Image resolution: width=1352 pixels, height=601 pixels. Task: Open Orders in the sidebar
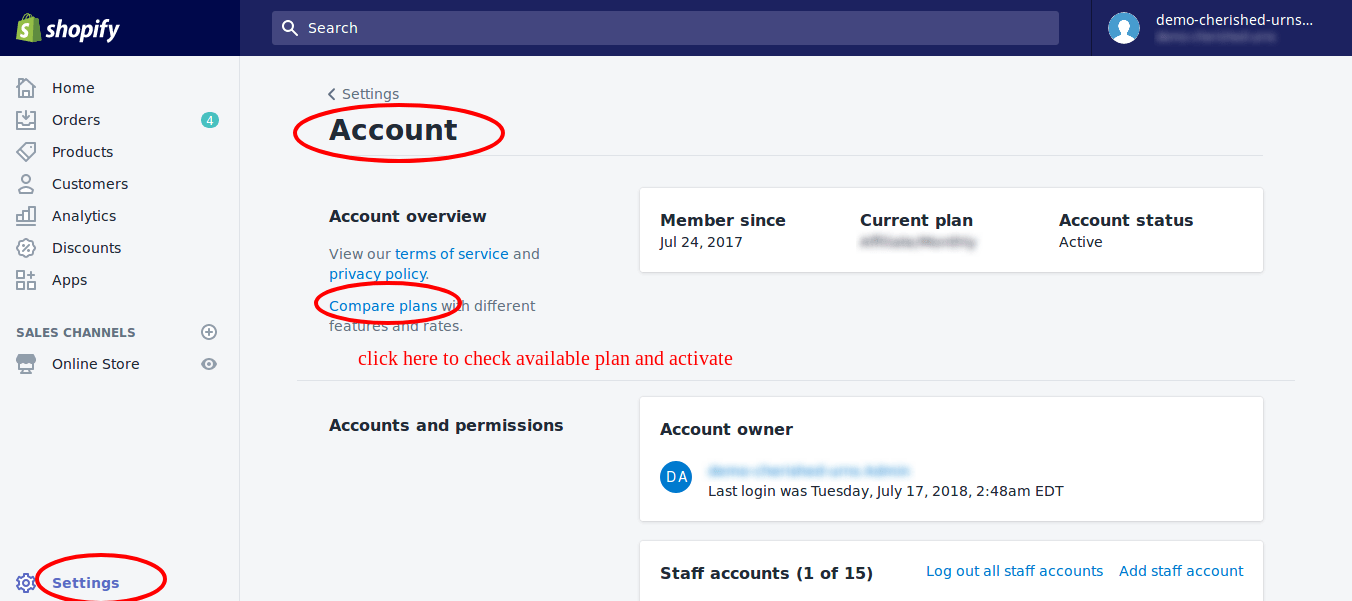pos(76,120)
